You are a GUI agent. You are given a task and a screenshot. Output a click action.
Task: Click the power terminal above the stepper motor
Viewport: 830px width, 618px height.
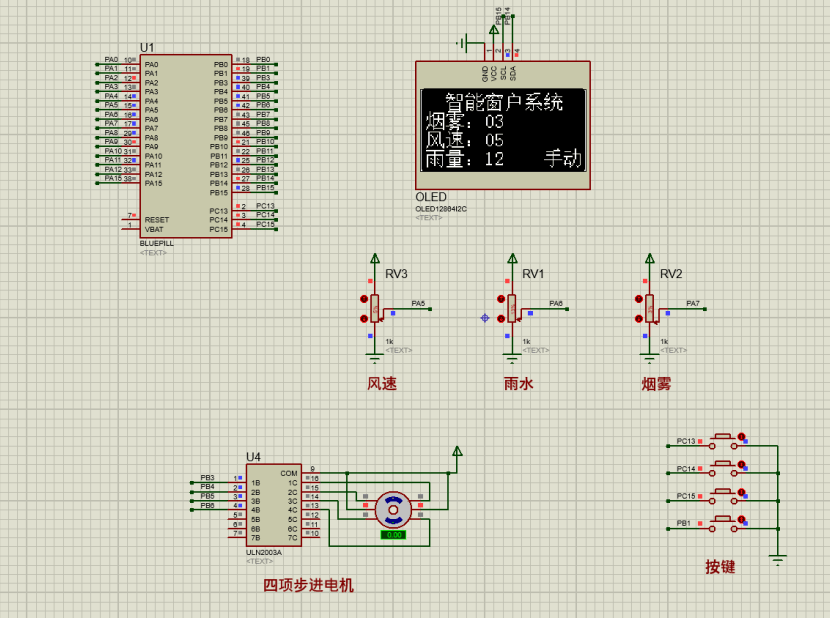[457, 453]
